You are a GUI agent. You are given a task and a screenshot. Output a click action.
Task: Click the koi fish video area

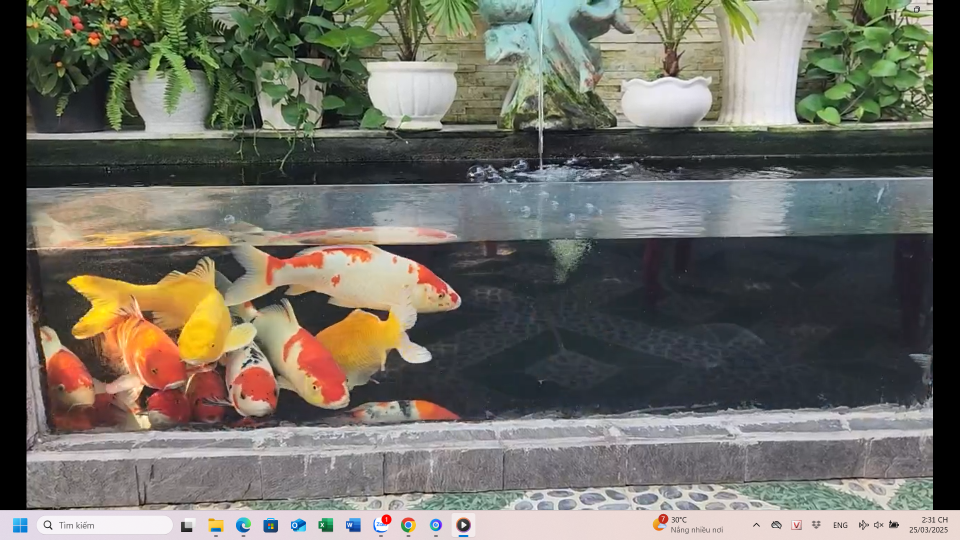pyautogui.click(x=479, y=254)
